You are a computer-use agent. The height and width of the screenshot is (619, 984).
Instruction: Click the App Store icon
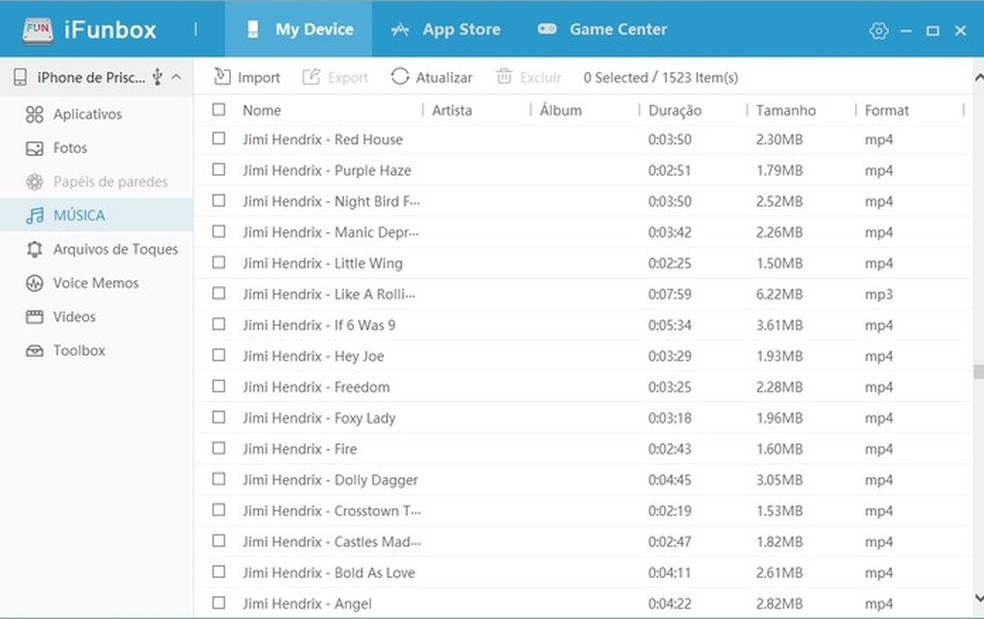click(400, 30)
